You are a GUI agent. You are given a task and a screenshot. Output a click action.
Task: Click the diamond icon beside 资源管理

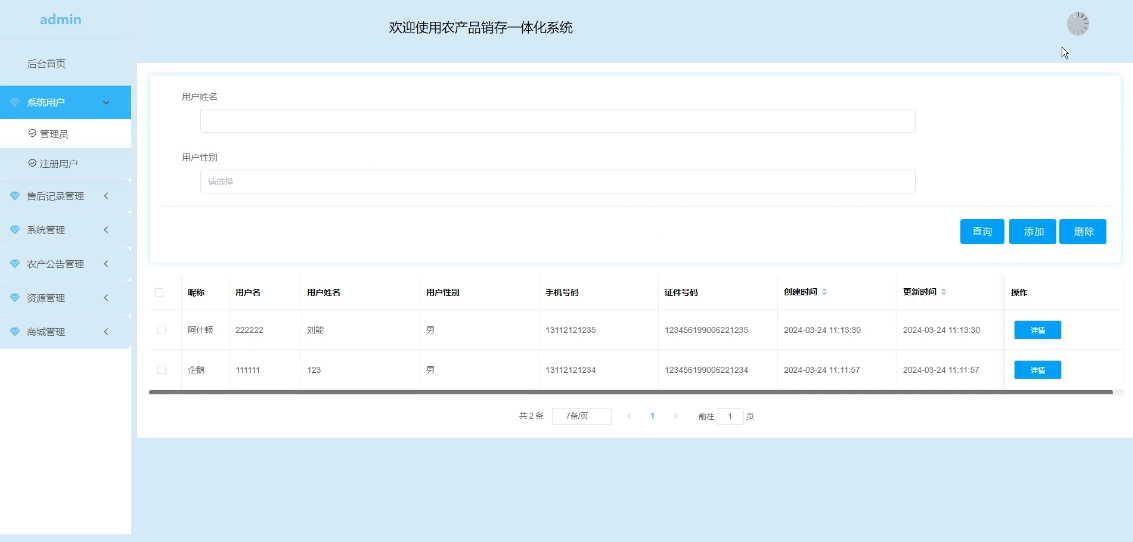point(15,298)
